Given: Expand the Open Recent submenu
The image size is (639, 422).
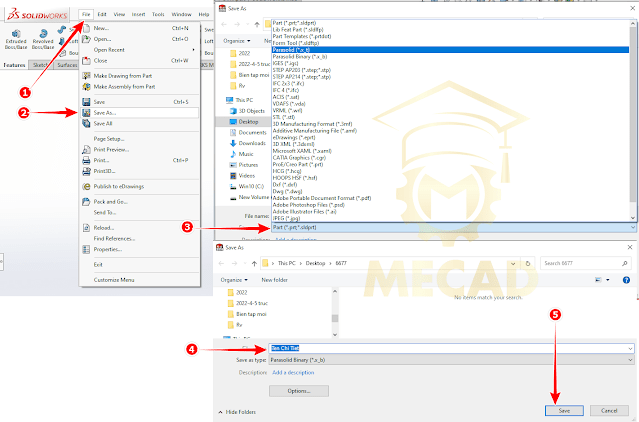Looking at the screenshot, I should click(140, 50).
